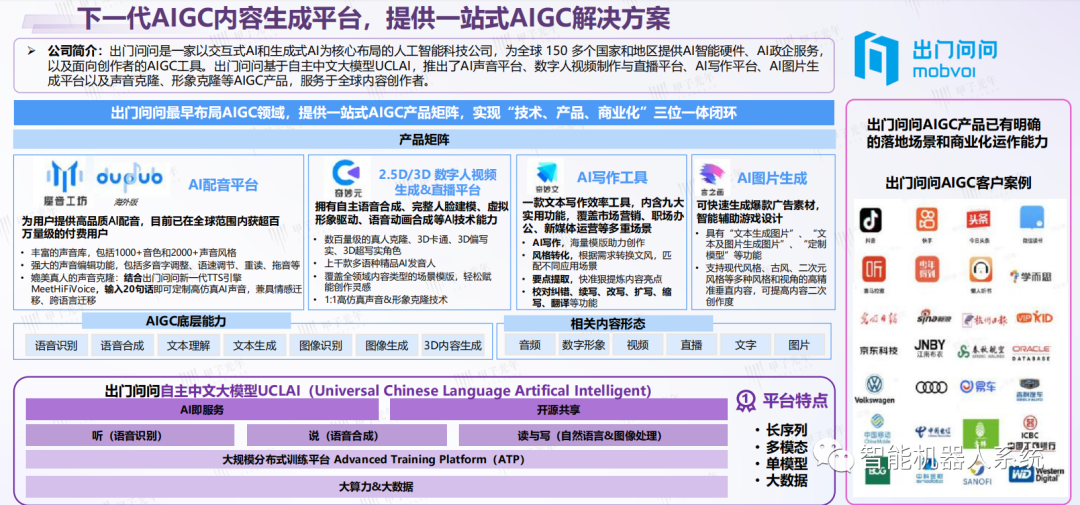Screen dimensions: 1080x505
Task: Click the 读与写（自然语言&图像处理）bar
Action: pos(593,435)
